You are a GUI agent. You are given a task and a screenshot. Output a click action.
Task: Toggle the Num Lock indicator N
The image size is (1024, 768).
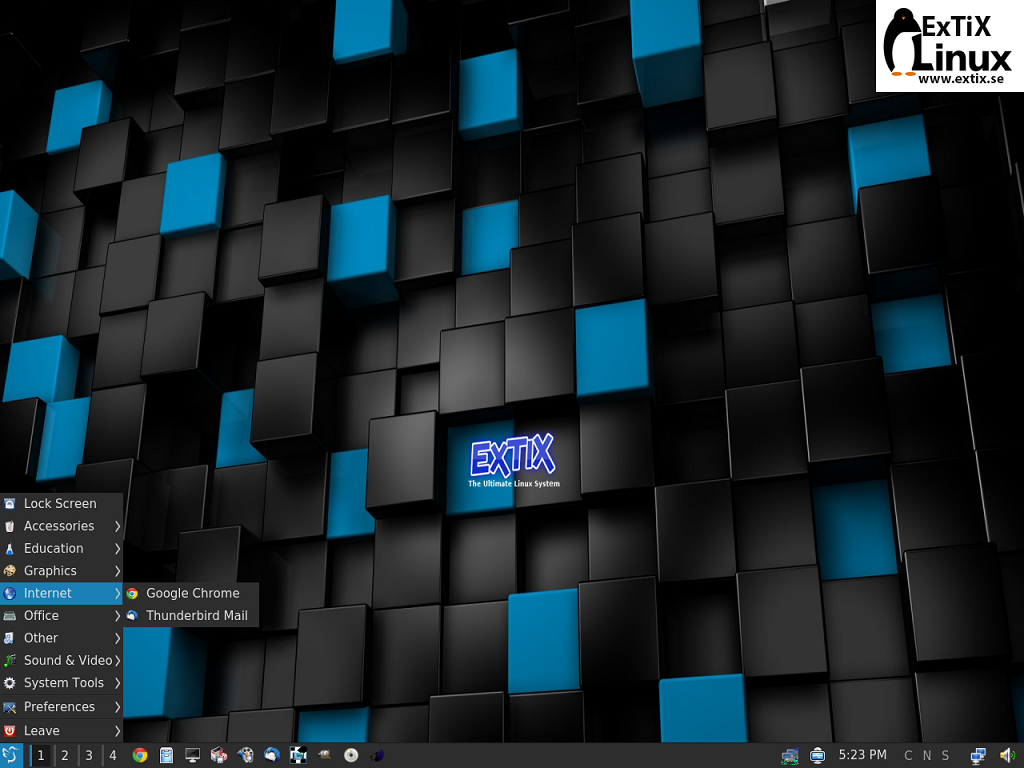point(927,756)
